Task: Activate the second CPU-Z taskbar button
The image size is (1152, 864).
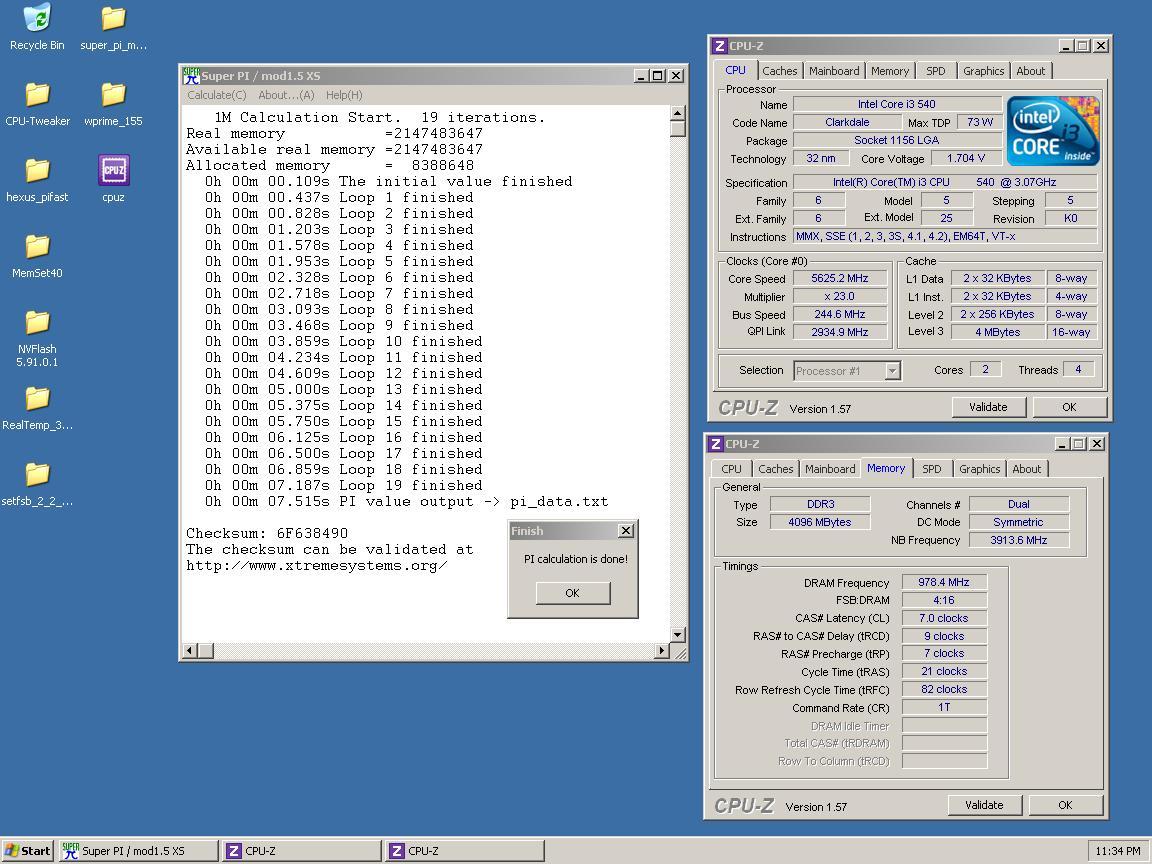Action: coord(465,851)
